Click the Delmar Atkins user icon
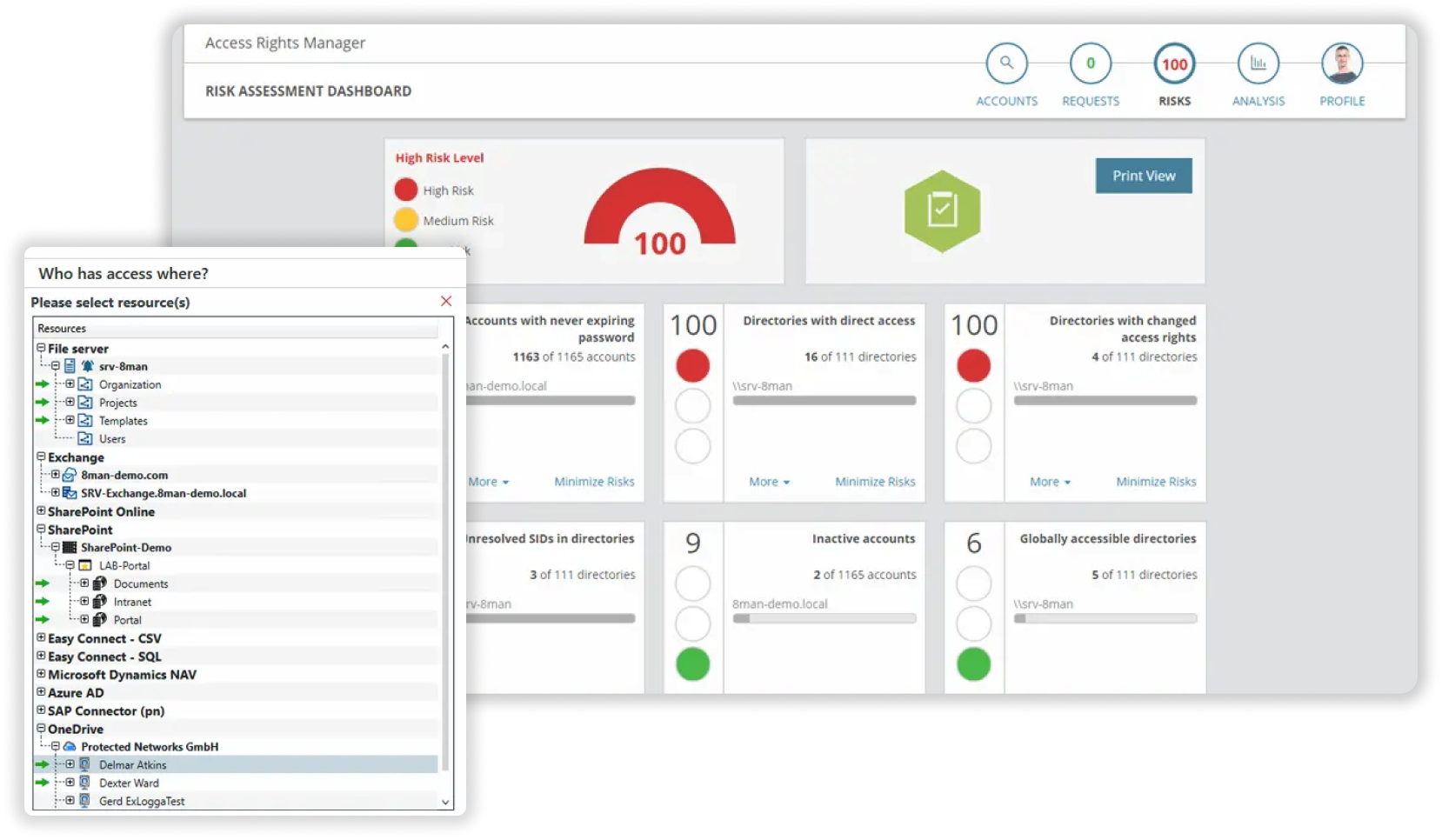Viewport: 1442px width, 840px height. click(x=85, y=765)
